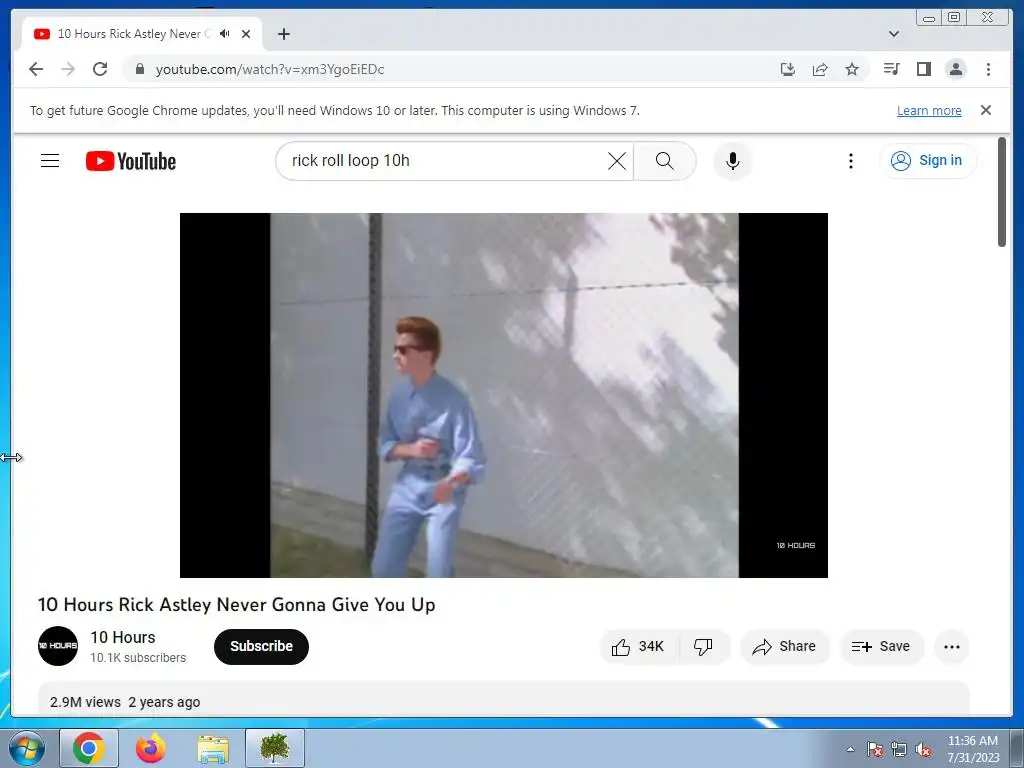1024x768 pixels.
Task: Open Windows Explorer from taskbar
Action: pos(213,748)
